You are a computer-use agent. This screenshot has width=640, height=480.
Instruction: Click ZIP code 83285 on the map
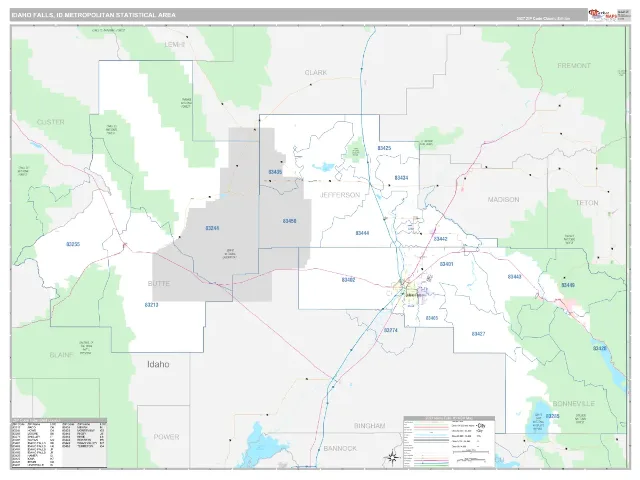[552, 416]
